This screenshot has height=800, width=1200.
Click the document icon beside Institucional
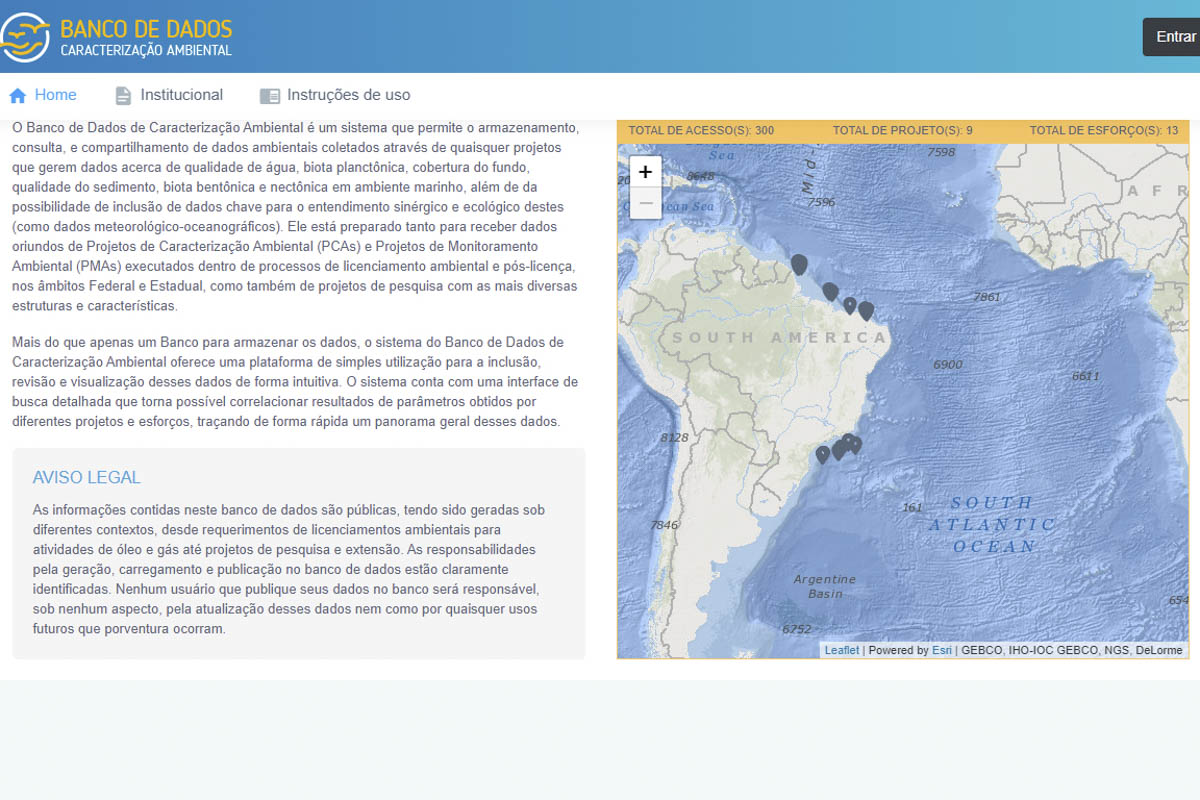coord(123,96)
